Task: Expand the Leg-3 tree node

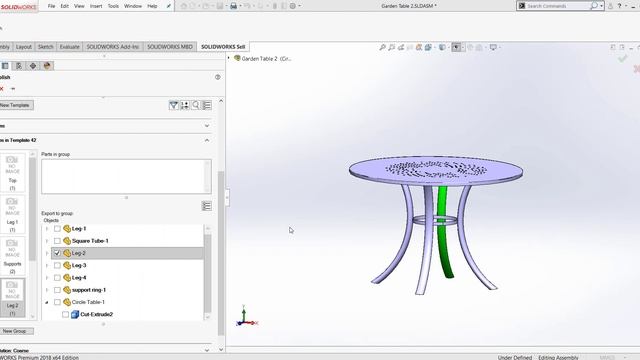Action: tap(47, 266)
